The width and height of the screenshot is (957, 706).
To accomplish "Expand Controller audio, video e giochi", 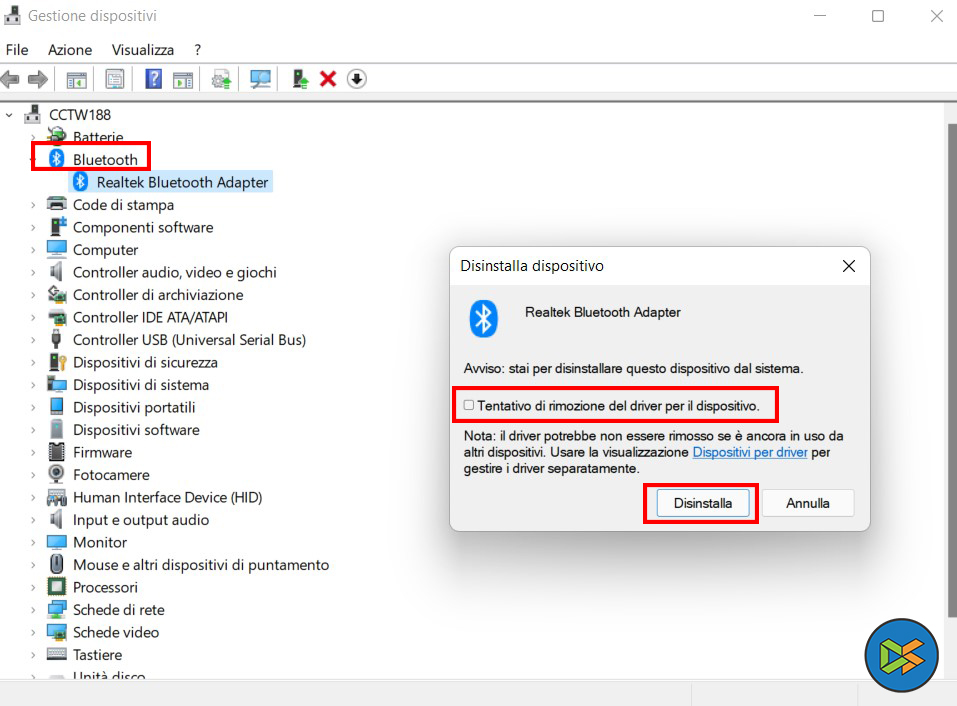I will (33, 272).
